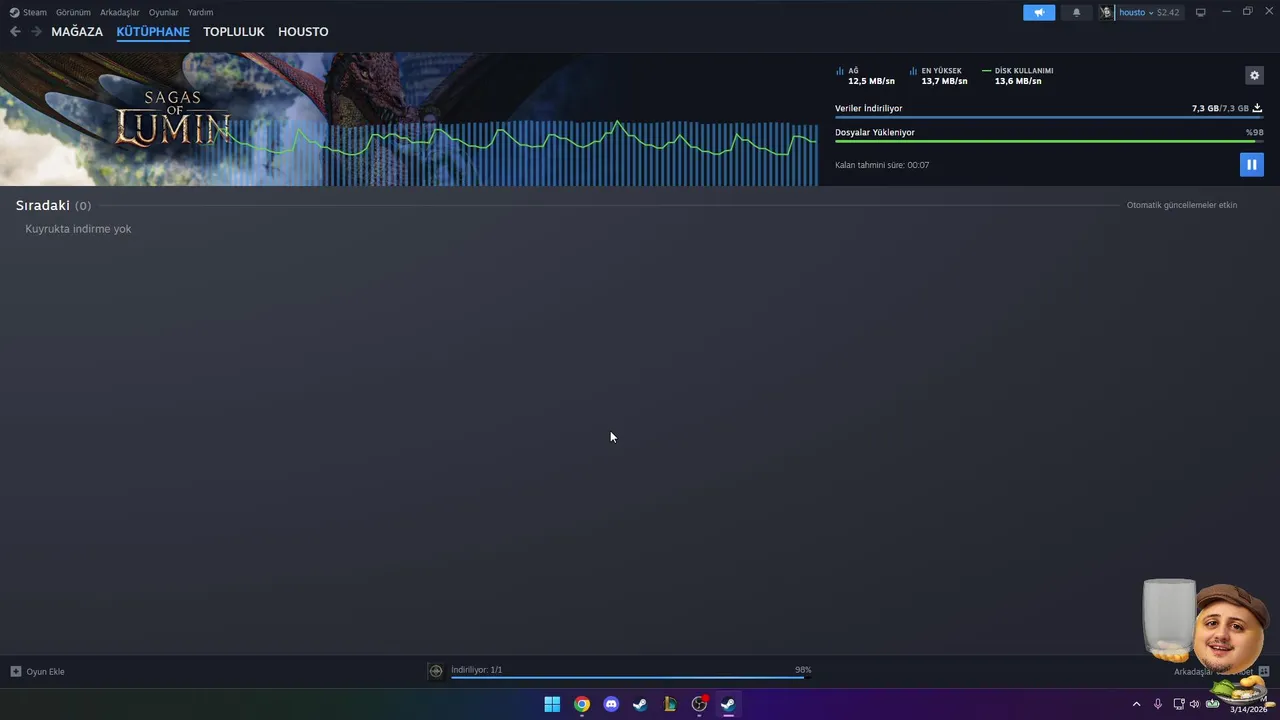This screenshot has height=720, width=1280.
Task: Click the AĞ network speed stat
Action: point(865,76)
